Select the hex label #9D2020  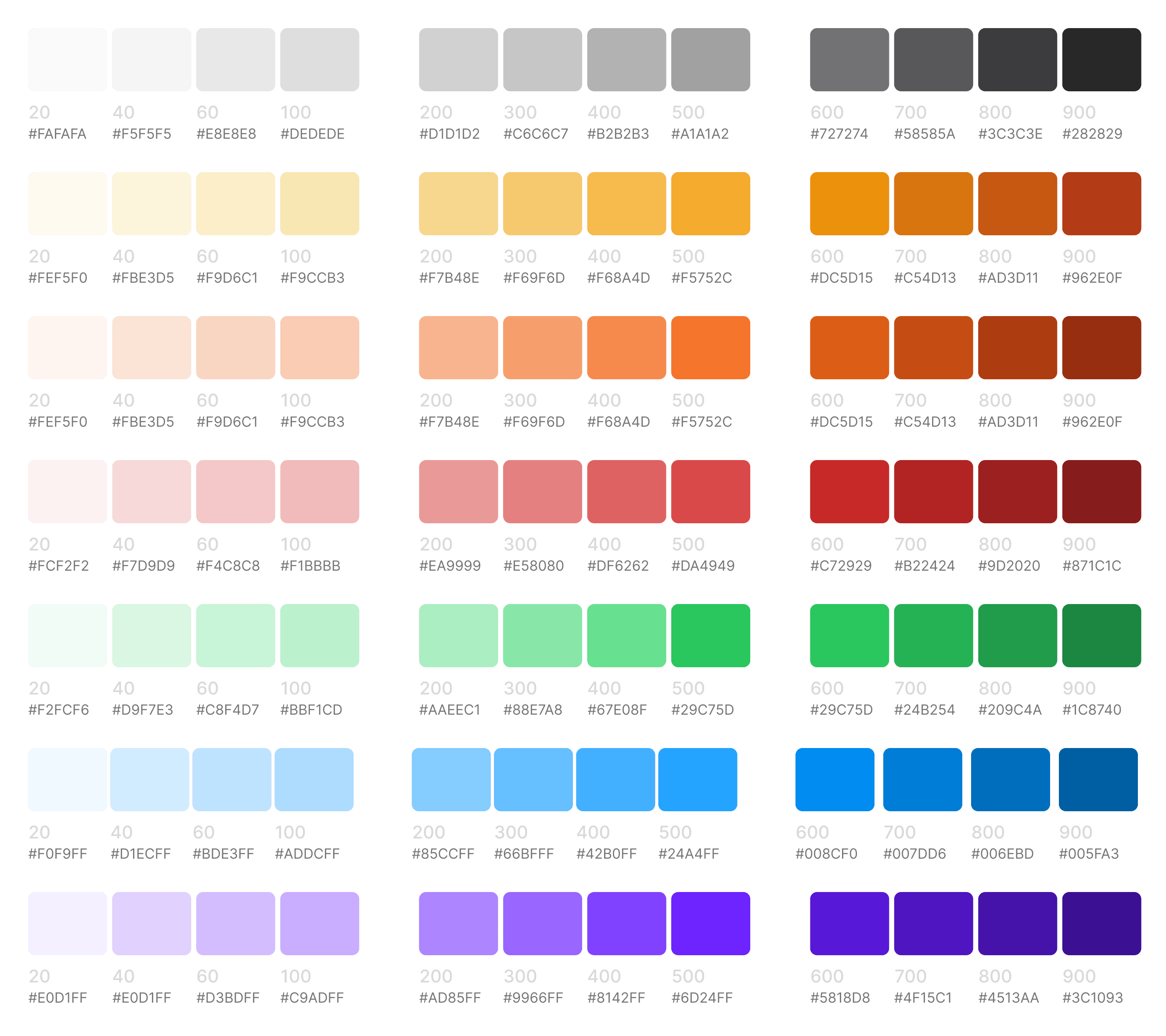click(1009, 566)
